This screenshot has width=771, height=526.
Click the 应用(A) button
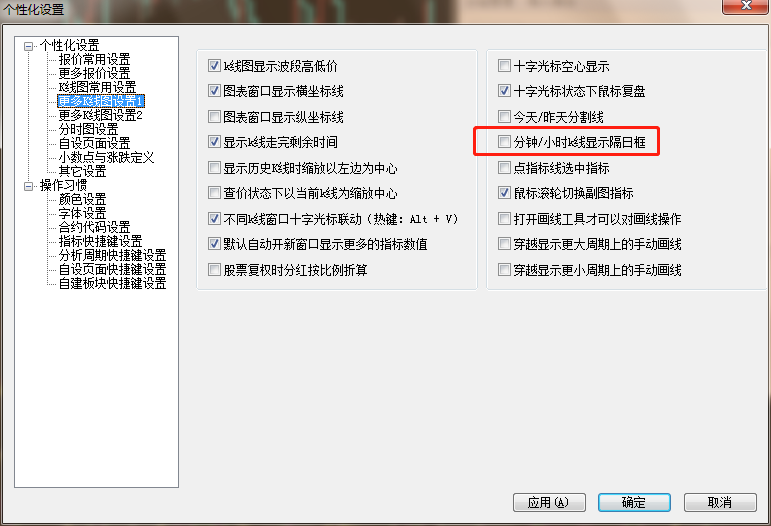(x=549, y=502)
